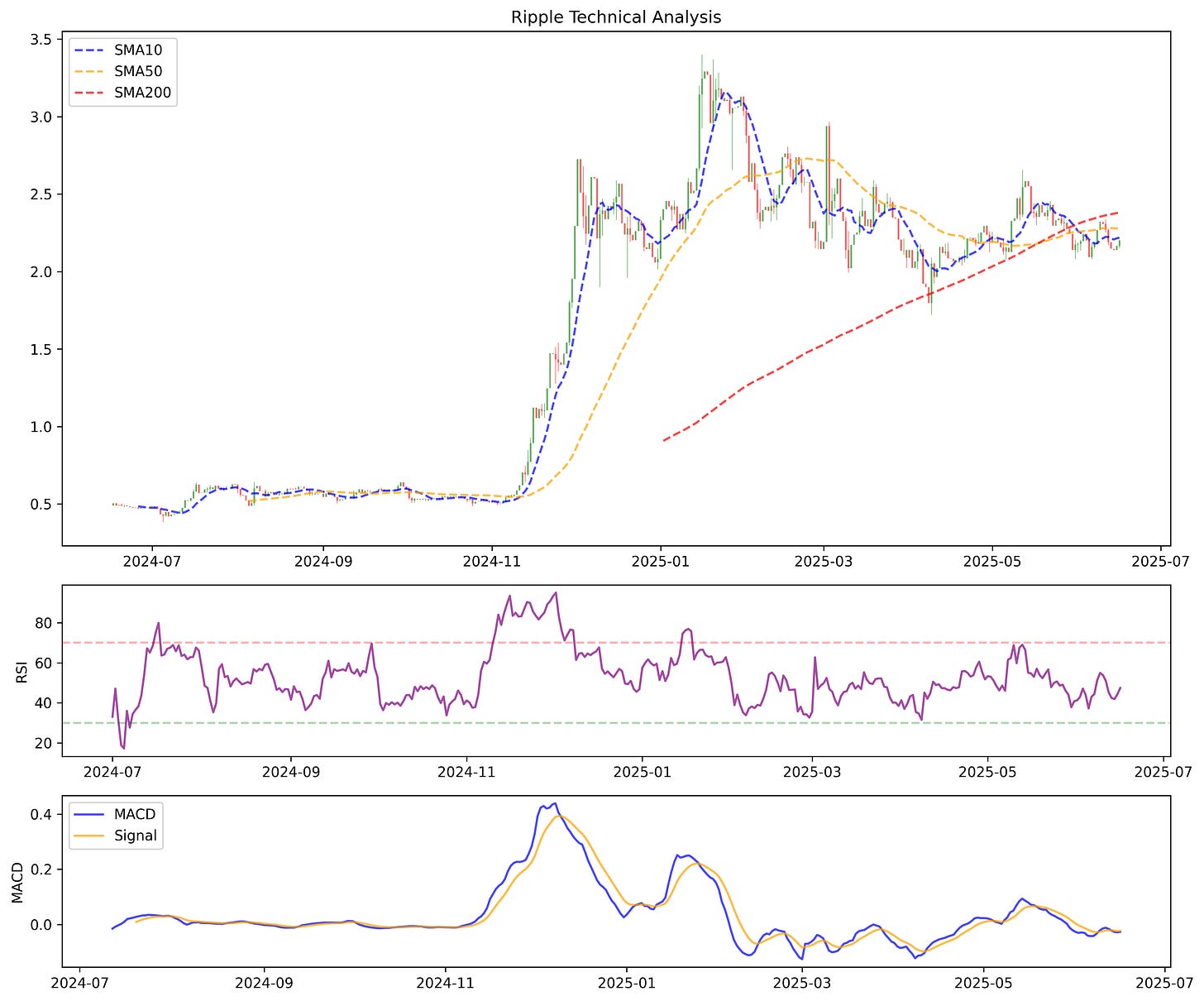Click the 3.0 price axis tick label
This screenshot has width=1204, height=1001.
(41, 117)
